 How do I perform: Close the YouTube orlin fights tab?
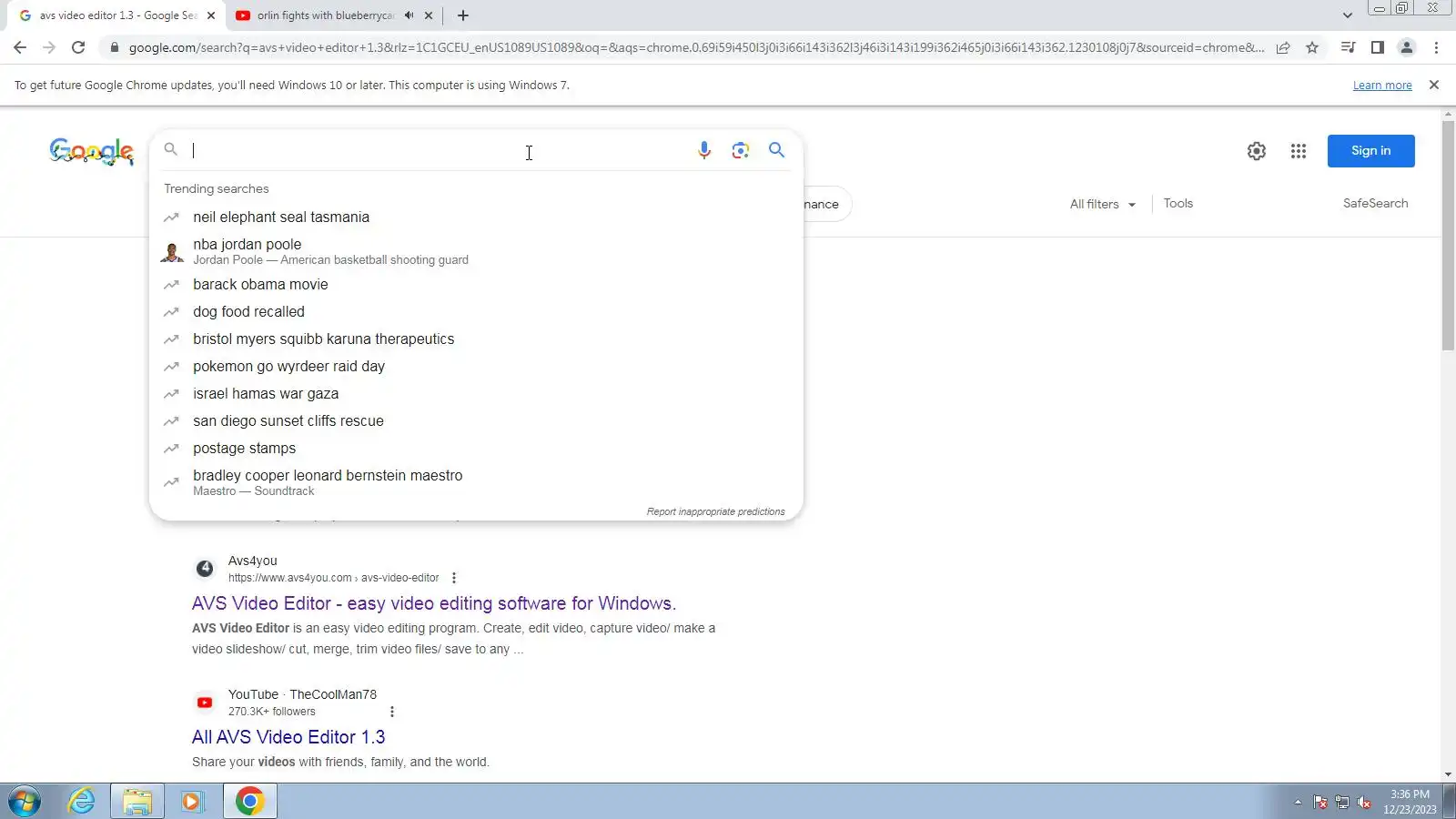[x=429, y=15]
